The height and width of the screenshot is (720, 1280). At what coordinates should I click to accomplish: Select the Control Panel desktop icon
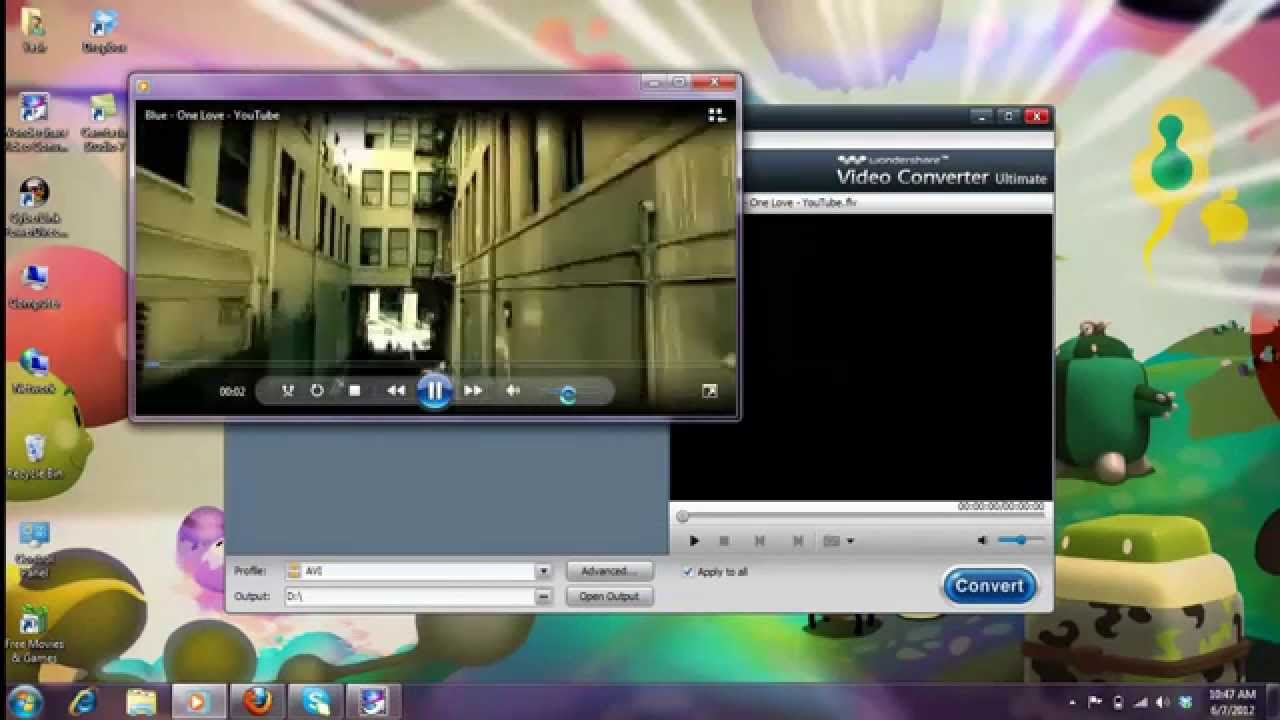coord(35,550)
